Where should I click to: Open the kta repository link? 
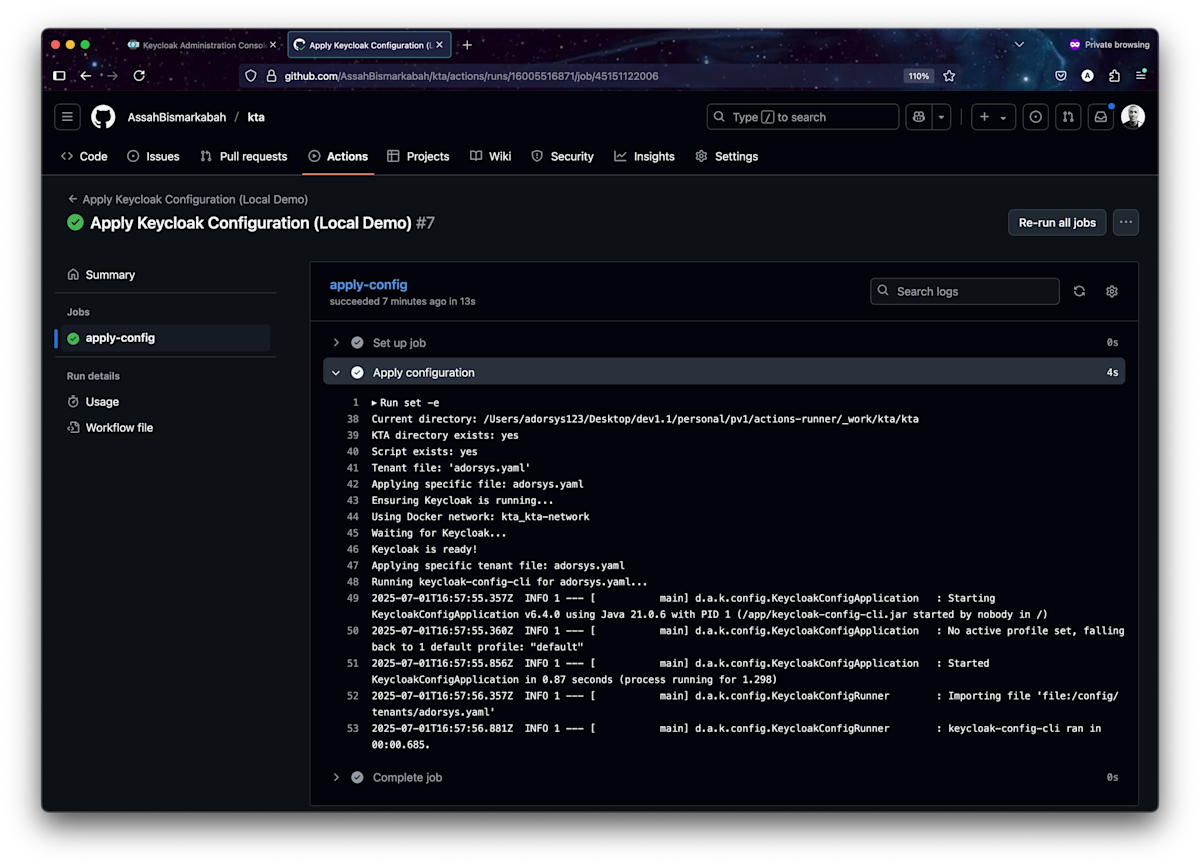[256, 117]
